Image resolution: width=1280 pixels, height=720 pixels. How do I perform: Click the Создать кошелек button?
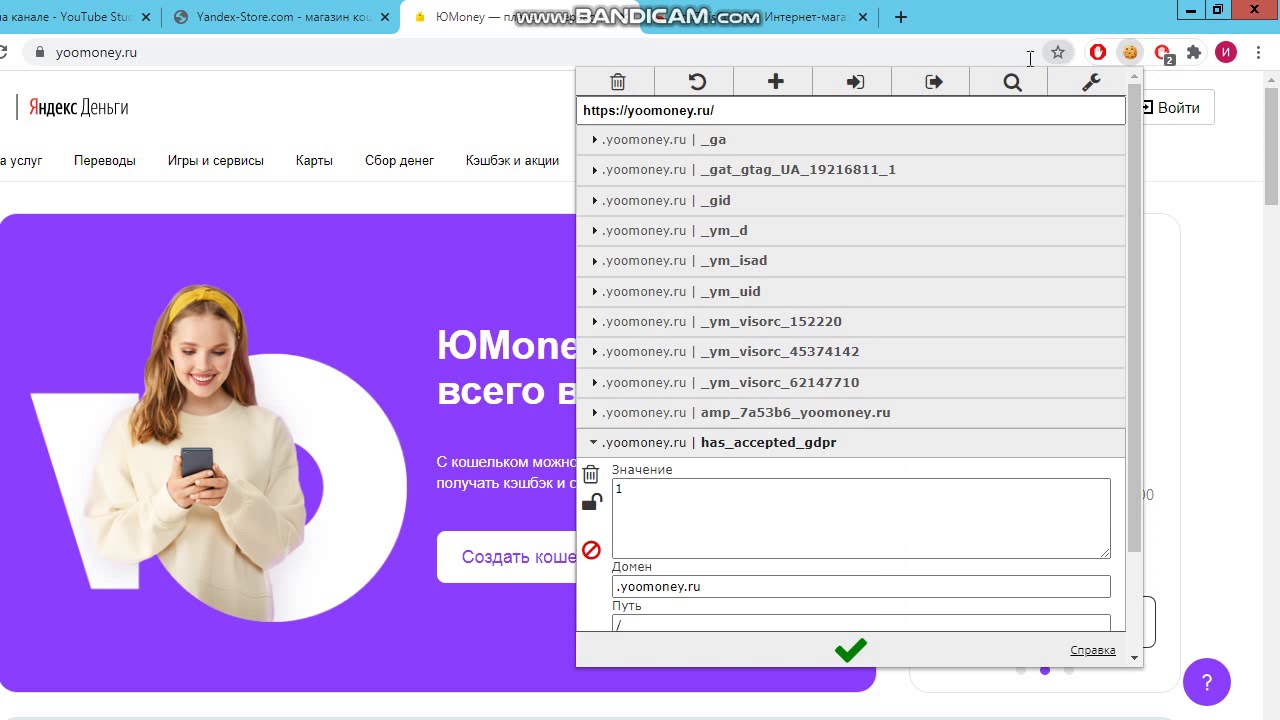coord(507,557)
